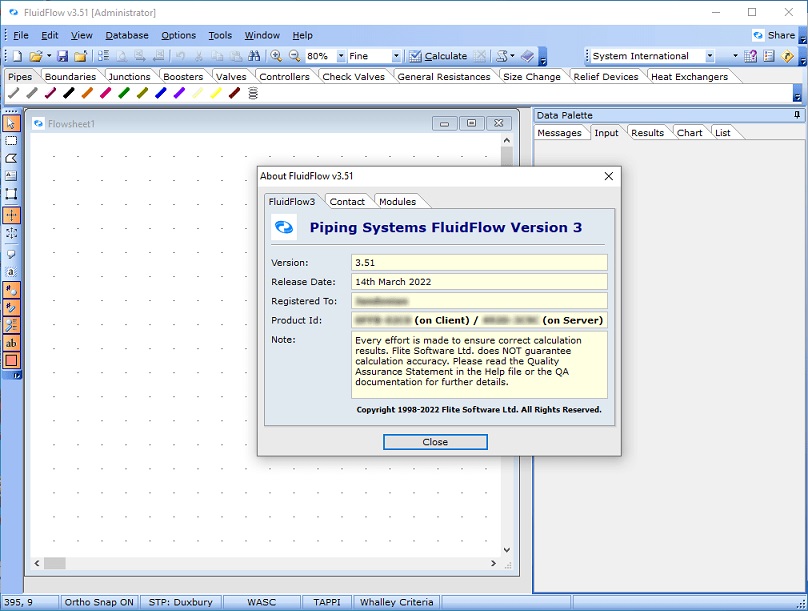The height and width of the screenshot is (611, 808).
Task: Click the Version field showing 3.51
Action: coord(479,263)
